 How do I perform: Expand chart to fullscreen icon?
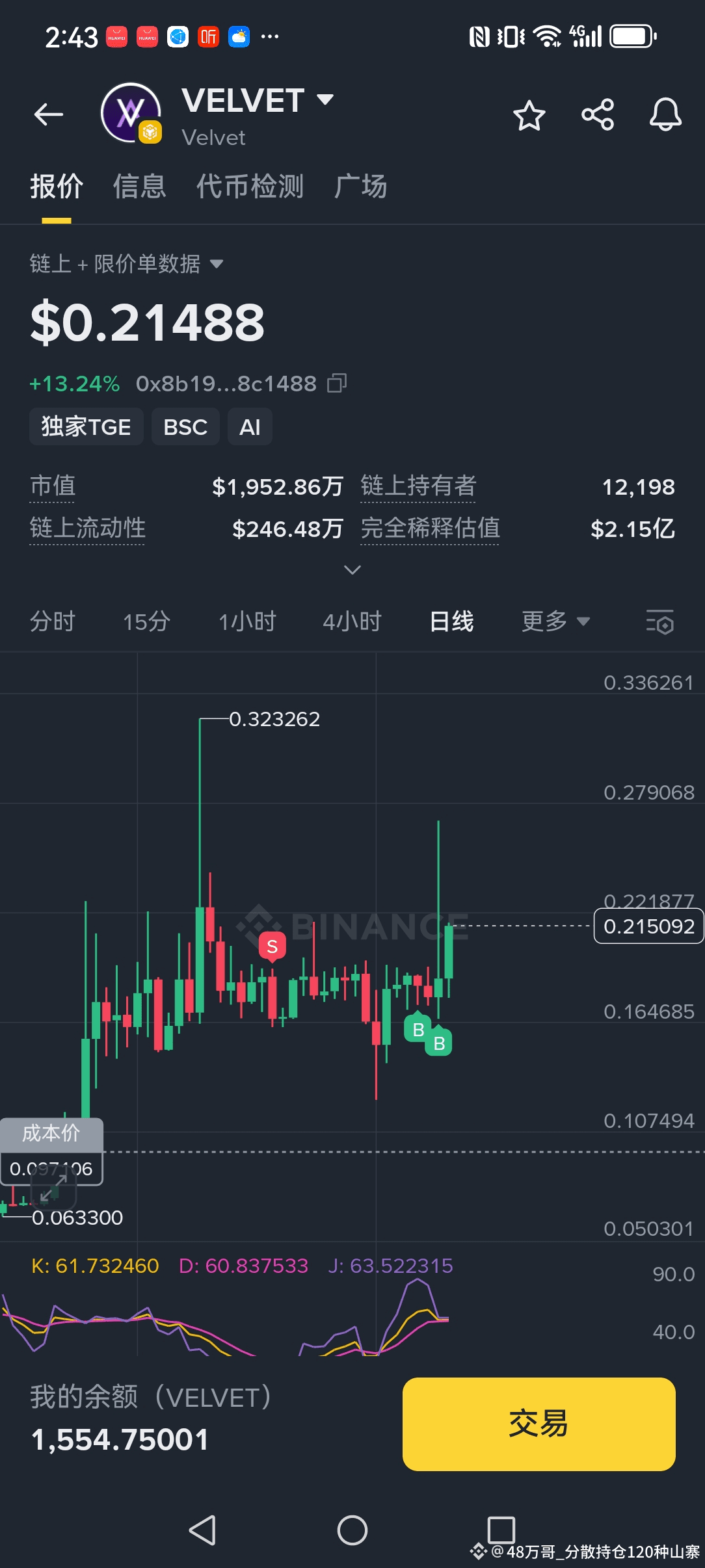[x=53, y=1187]
